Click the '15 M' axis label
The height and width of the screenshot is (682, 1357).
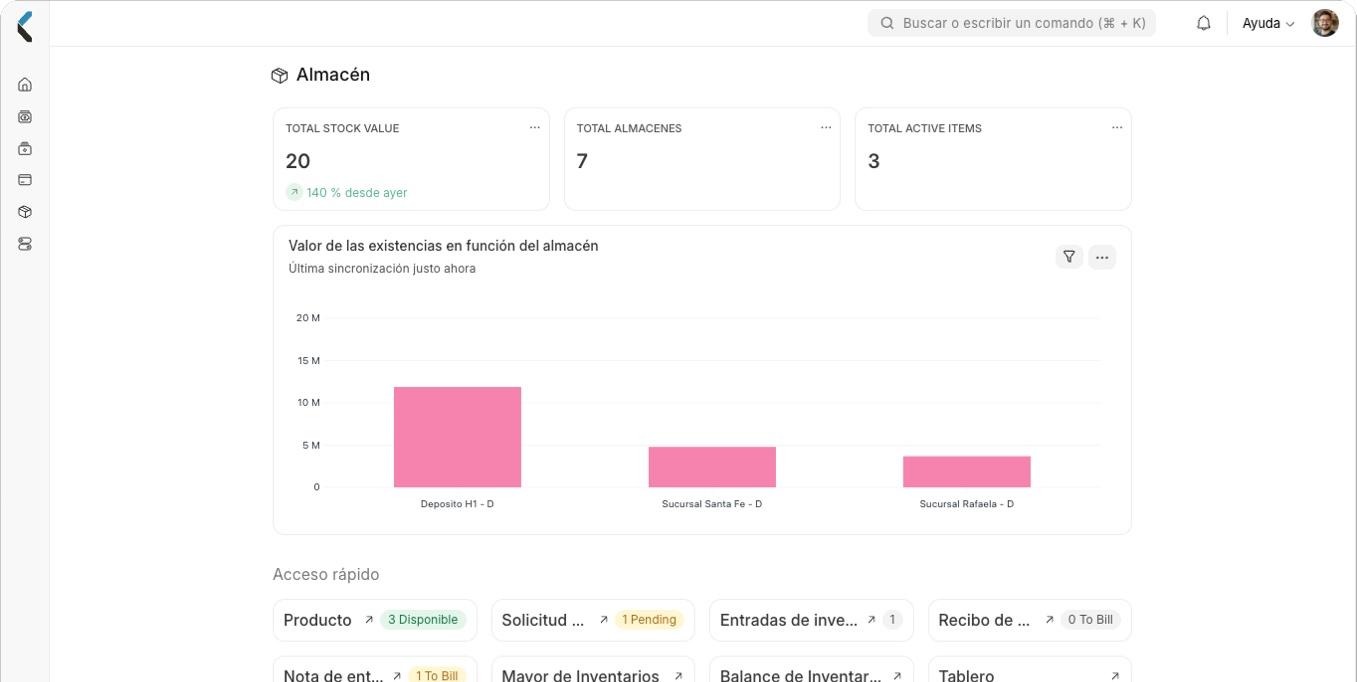(308, 360)
